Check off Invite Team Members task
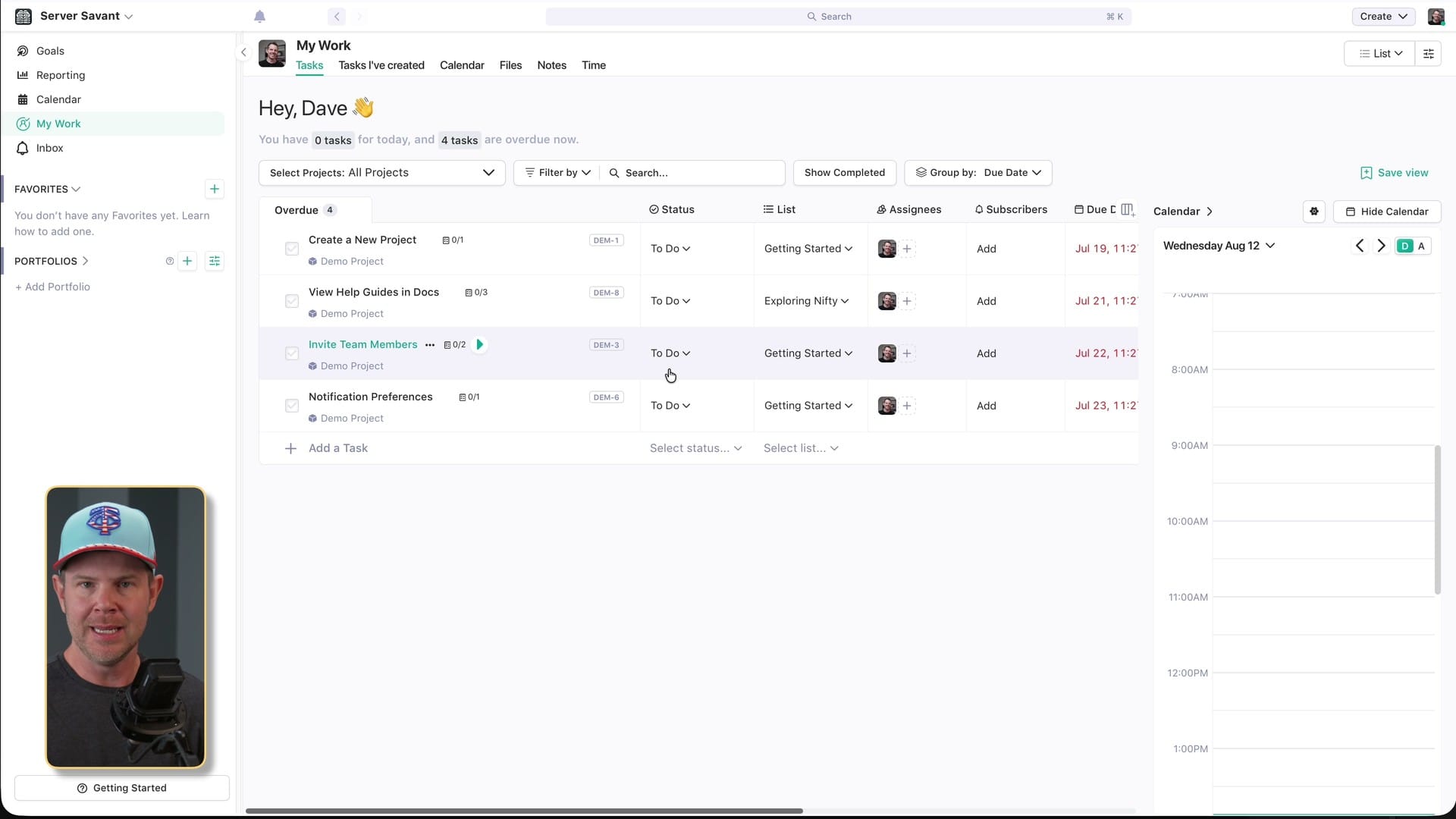This screenshot has width=1456, height=819. pos(292,353)
